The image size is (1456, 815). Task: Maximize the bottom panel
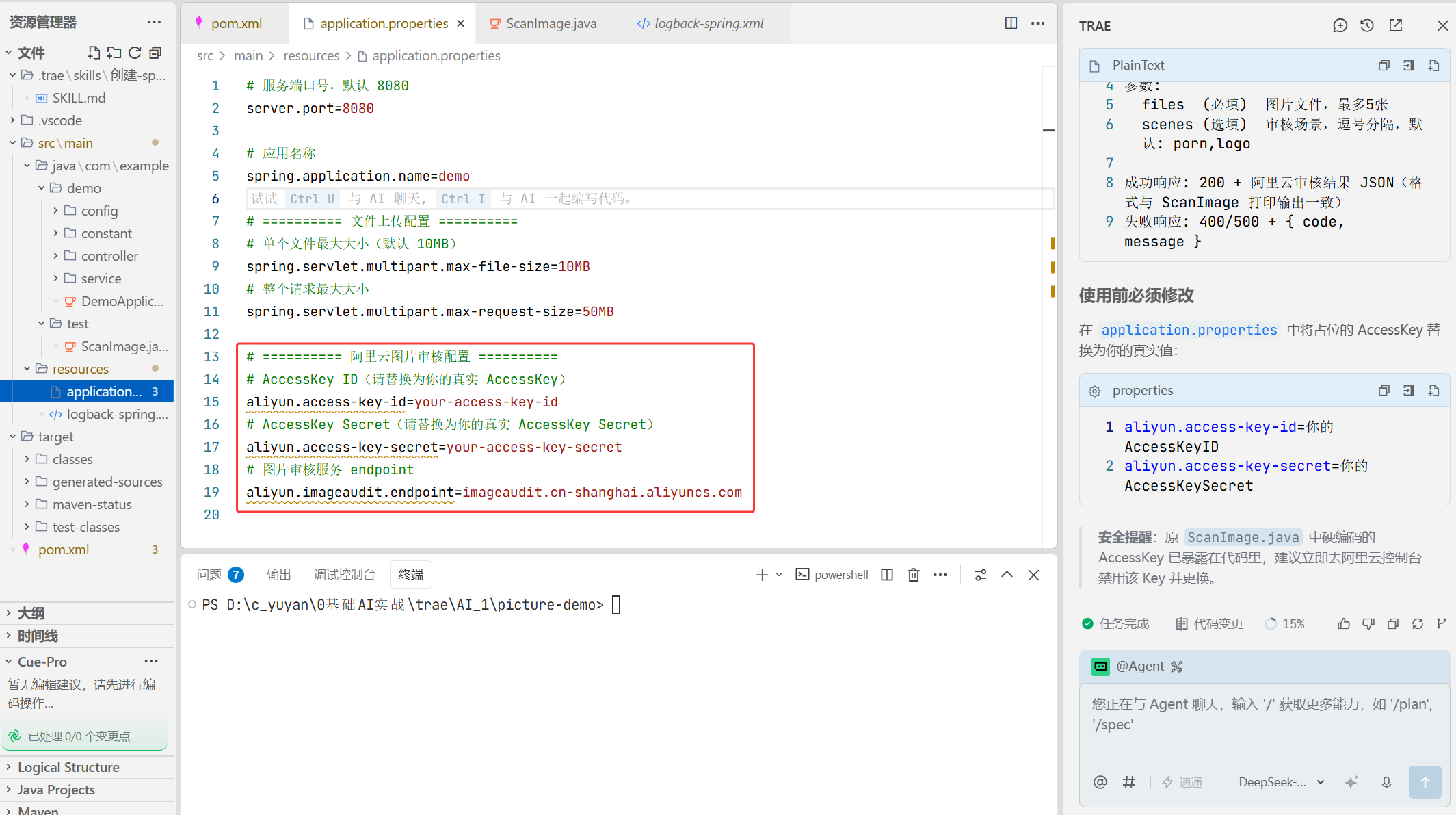pyautogui.click(x=1007, y=575)
